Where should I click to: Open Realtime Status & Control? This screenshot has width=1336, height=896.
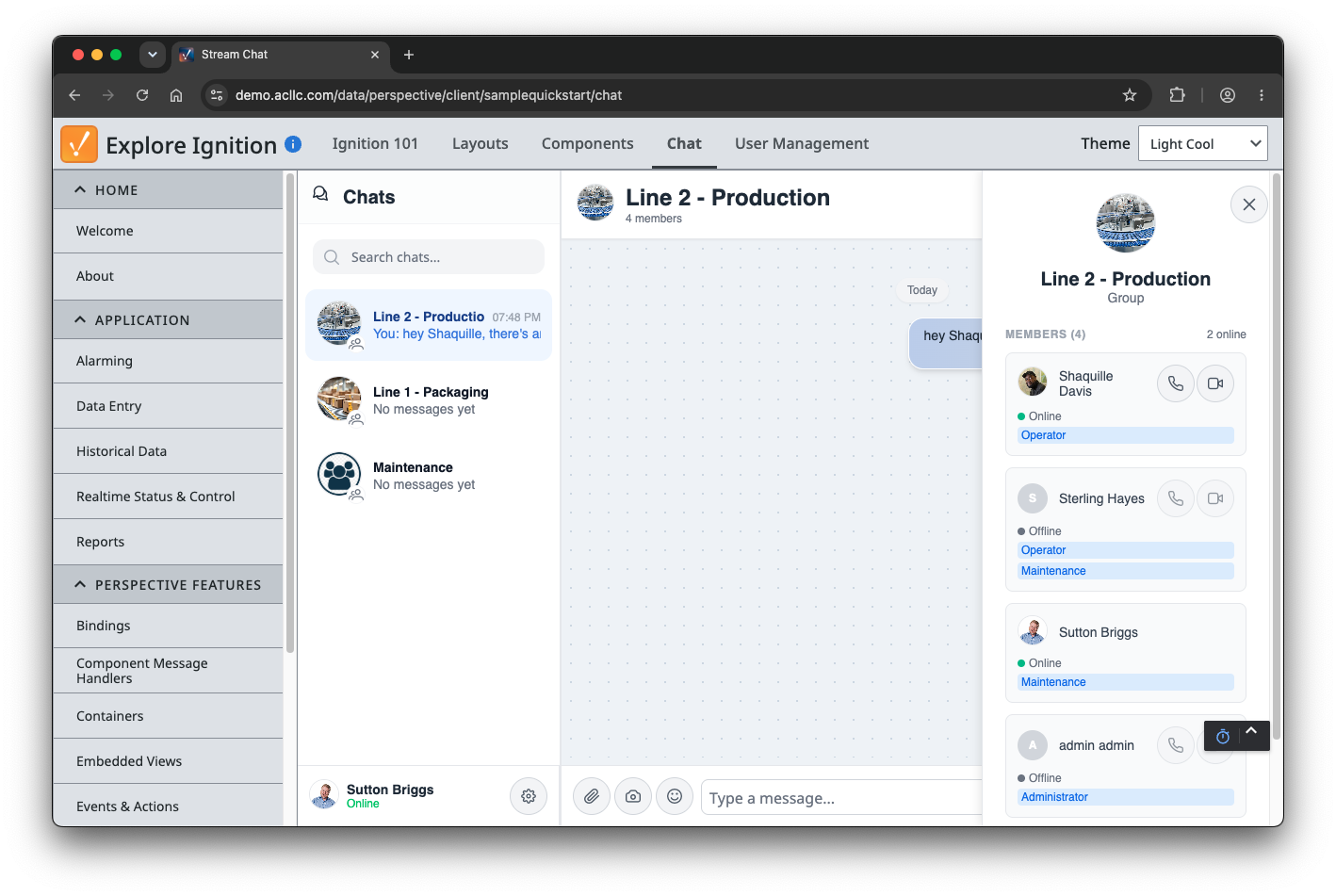pyautogui.click(x=168, y=497)
